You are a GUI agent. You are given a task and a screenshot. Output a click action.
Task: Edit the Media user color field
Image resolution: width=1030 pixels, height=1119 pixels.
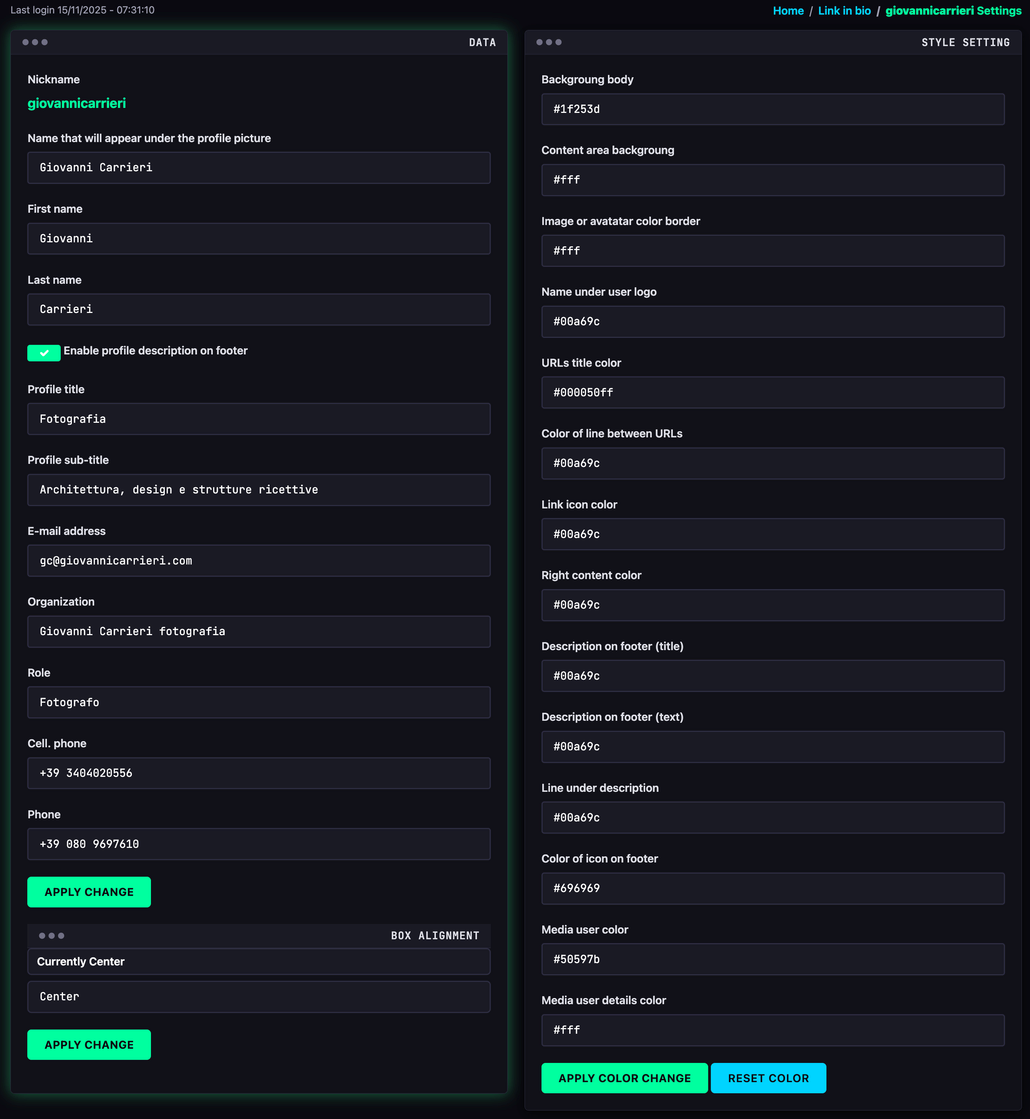click(772, 959)
